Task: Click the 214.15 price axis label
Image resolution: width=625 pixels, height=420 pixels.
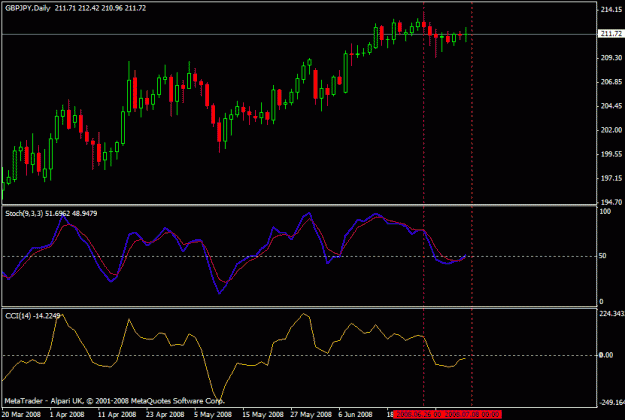Action: click(x=611, y=10)
